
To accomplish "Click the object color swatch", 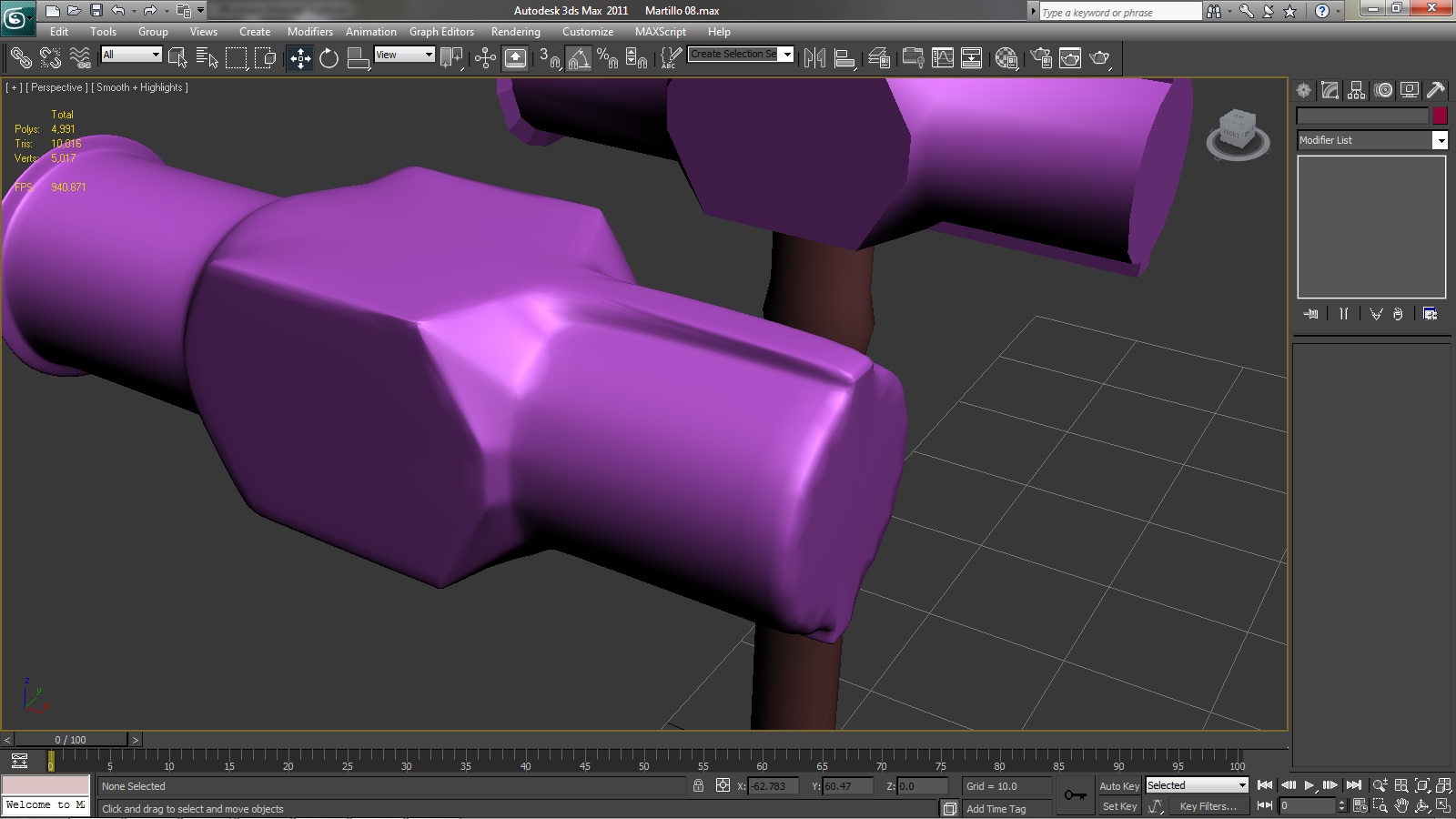I will [1440, 116].
